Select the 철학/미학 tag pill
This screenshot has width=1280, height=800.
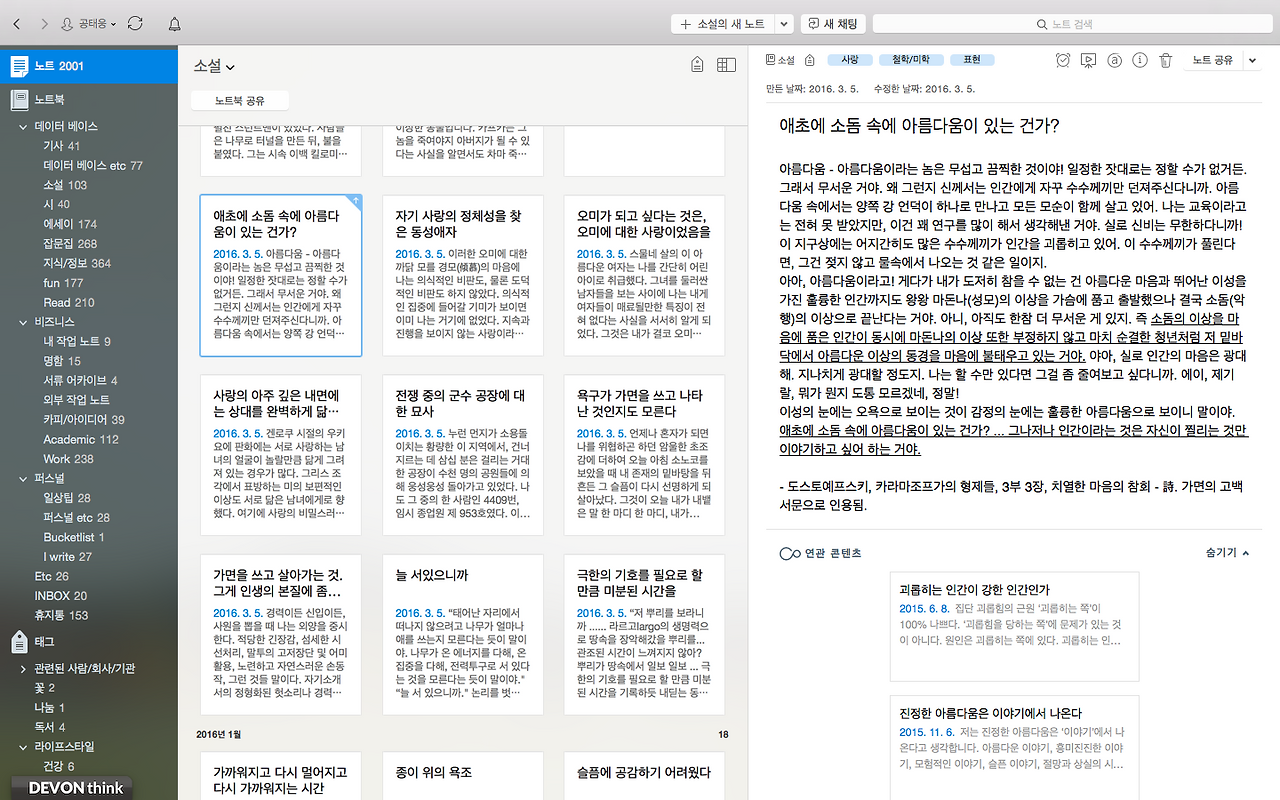(910, 59)
